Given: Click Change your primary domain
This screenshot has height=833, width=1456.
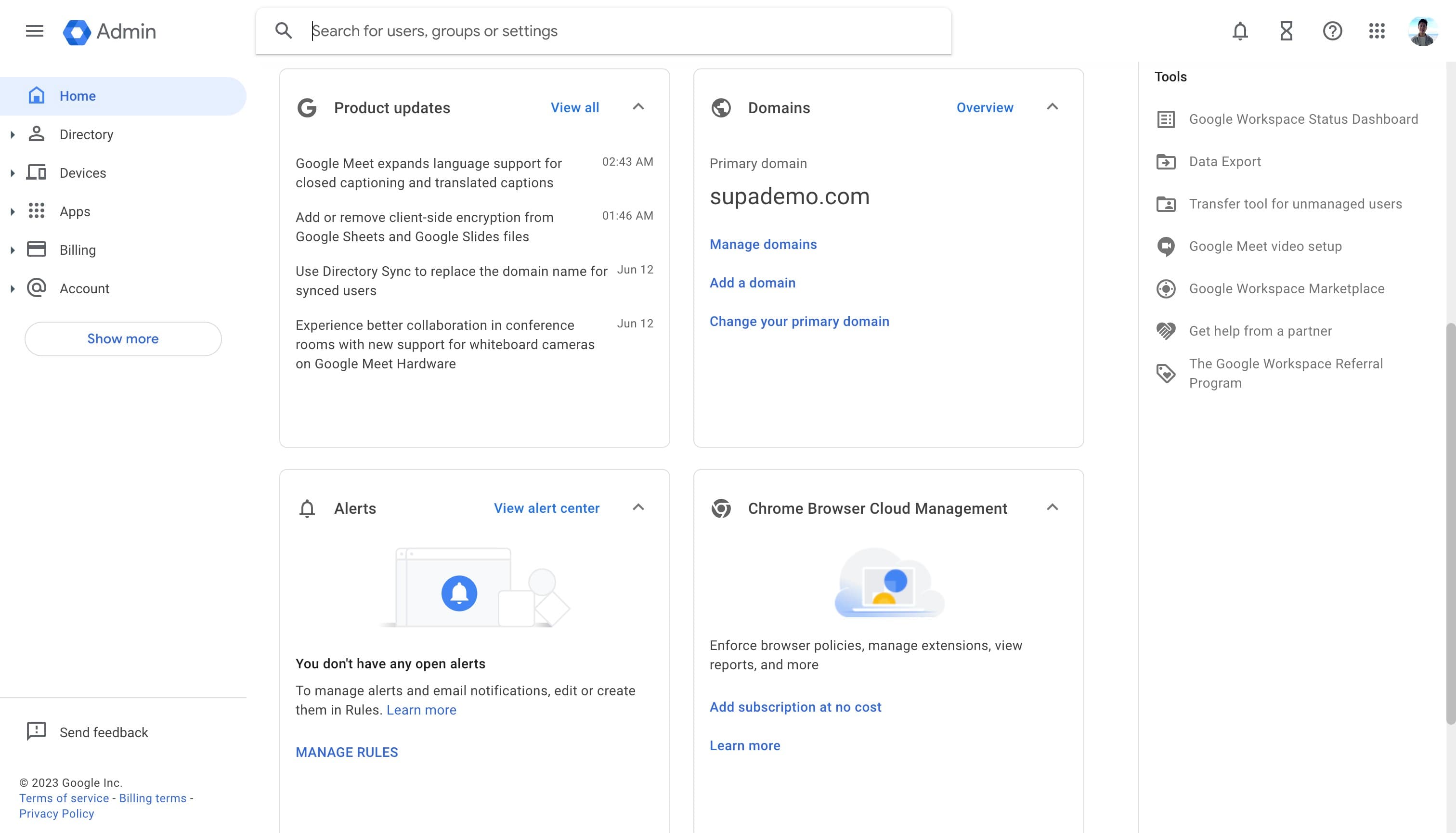Looking at the screenshot, I should pos(799,322).
